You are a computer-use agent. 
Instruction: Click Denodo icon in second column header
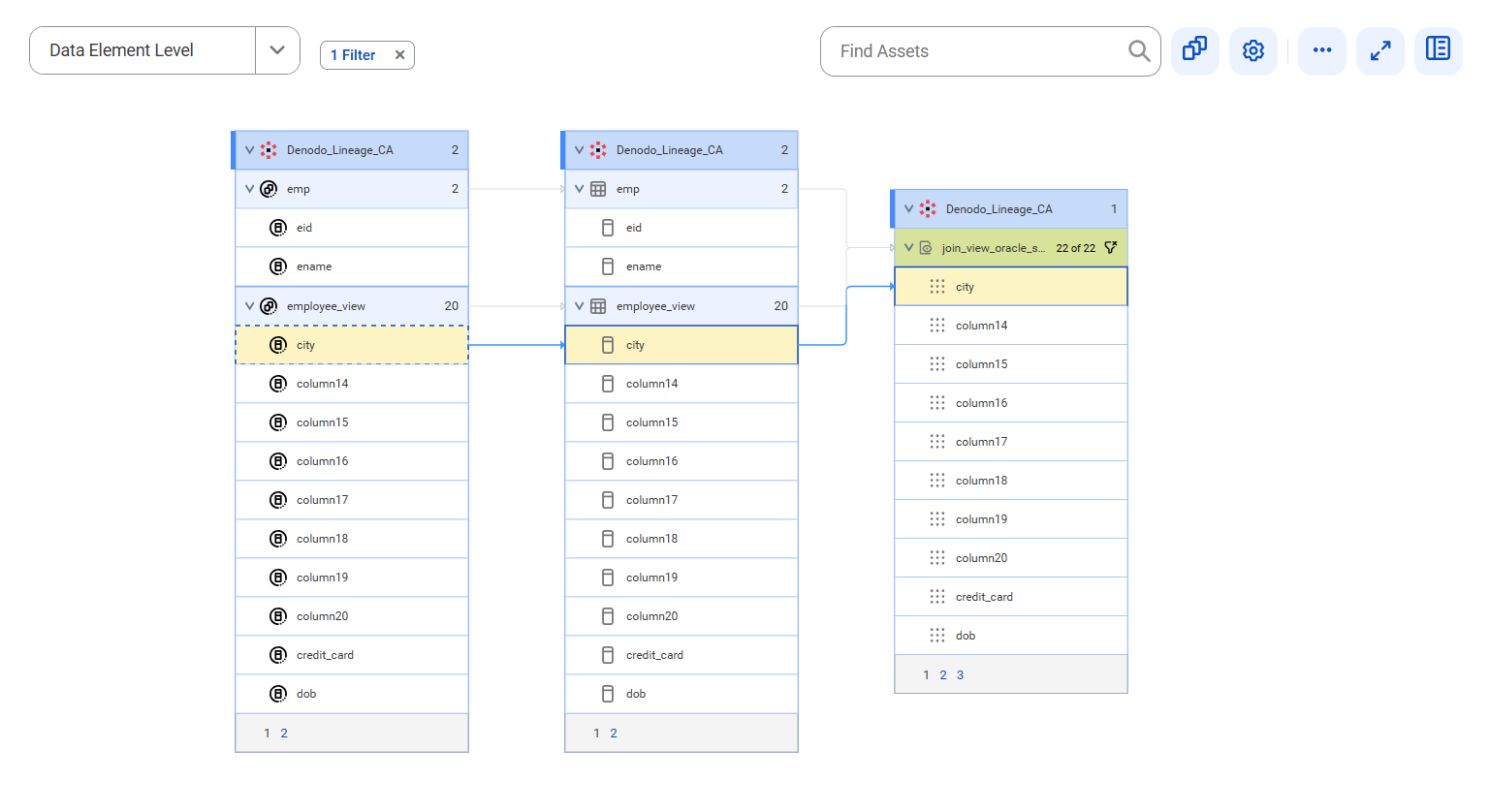coord(598,150)
